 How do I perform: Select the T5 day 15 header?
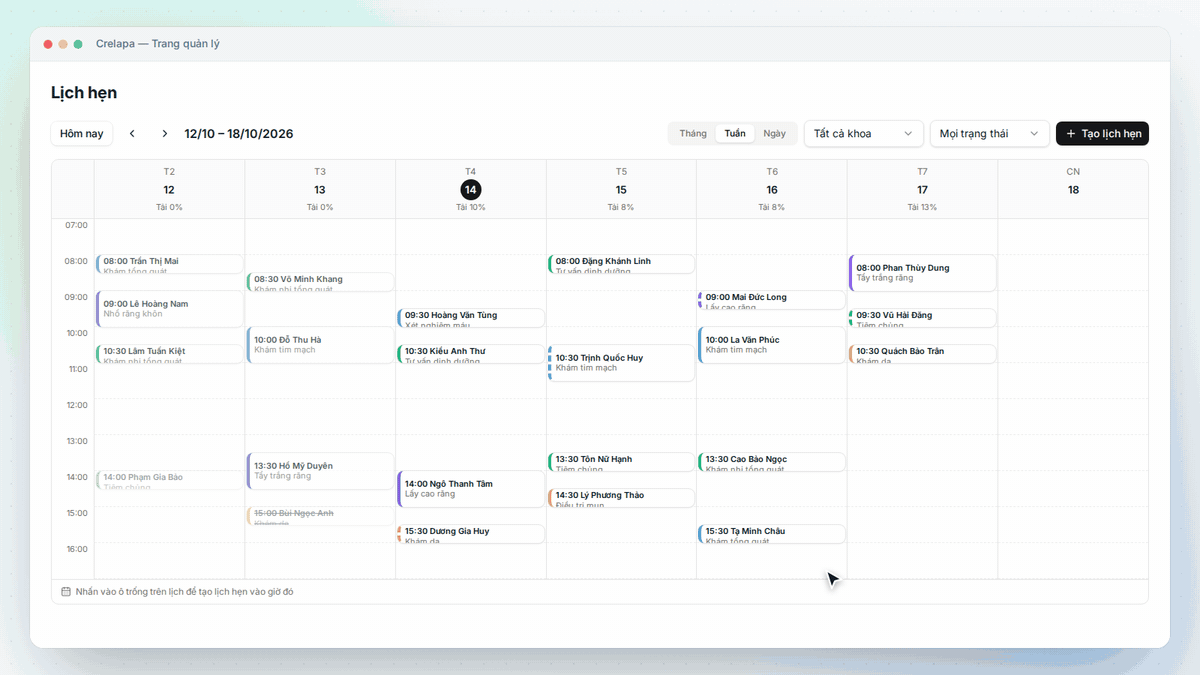coord(621,190)
